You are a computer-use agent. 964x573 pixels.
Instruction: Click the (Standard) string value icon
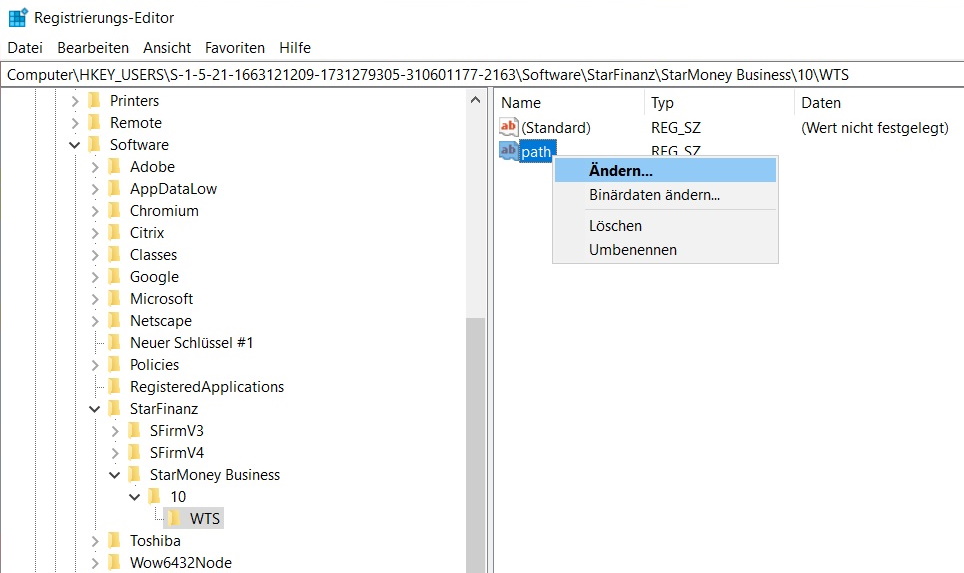pyautogui.click(x=508, y=127)
